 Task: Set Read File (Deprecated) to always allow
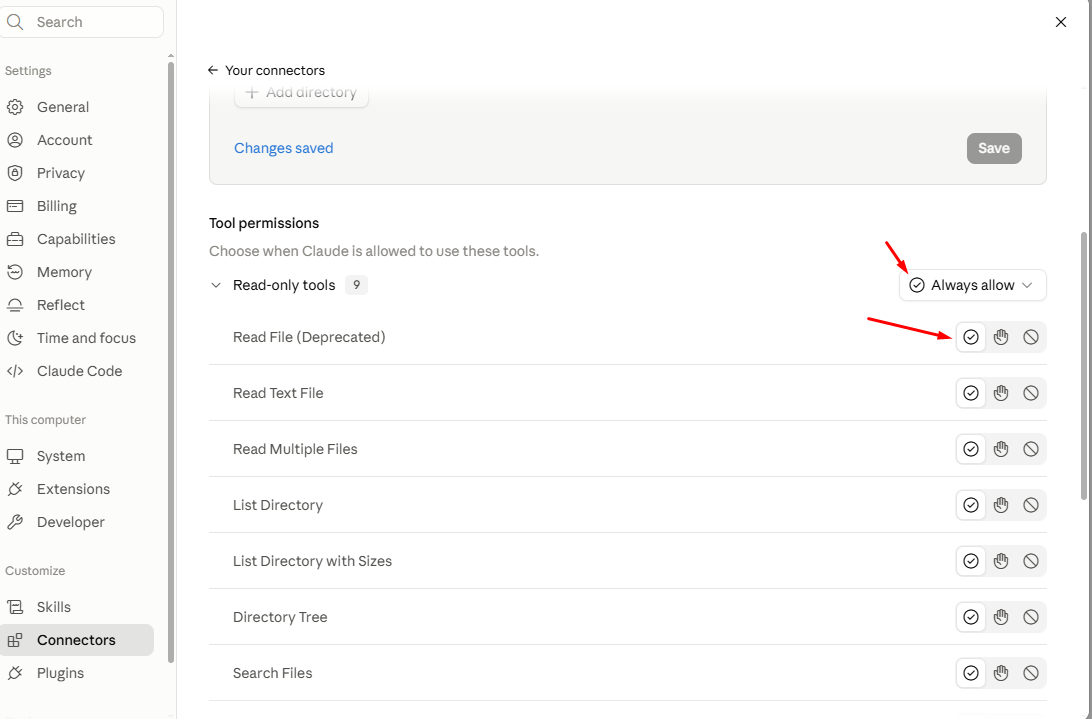pos(971,337)
